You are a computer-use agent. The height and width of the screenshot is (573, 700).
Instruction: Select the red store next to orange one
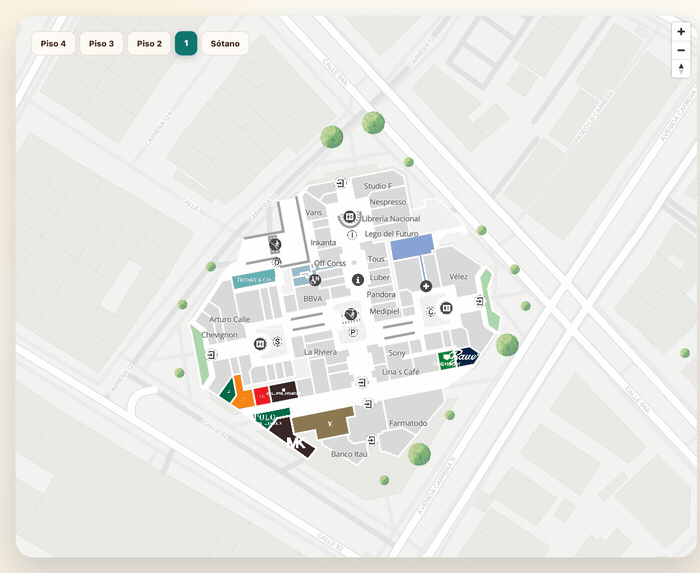coord(262,396)
